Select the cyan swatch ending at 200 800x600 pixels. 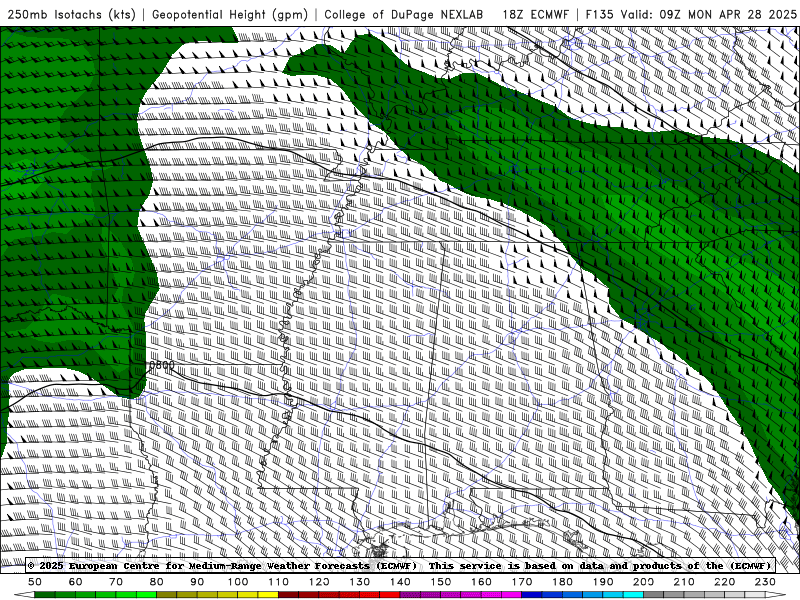point(634,595)
